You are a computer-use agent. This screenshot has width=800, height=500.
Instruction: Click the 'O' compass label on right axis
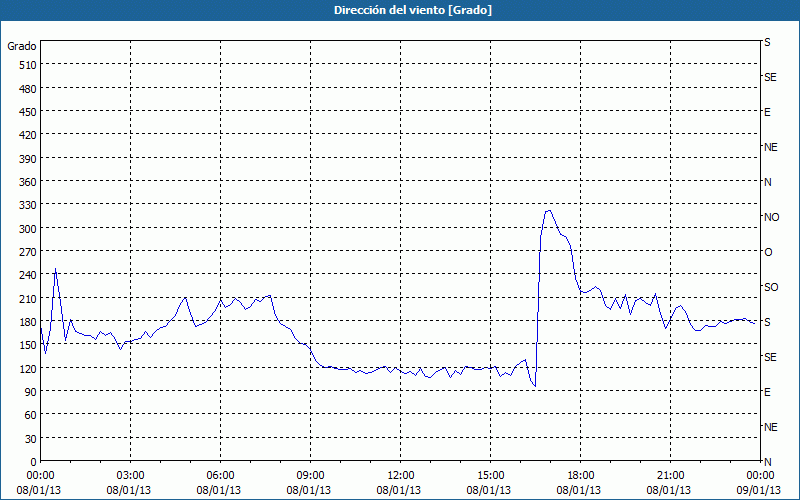point(768,252)
